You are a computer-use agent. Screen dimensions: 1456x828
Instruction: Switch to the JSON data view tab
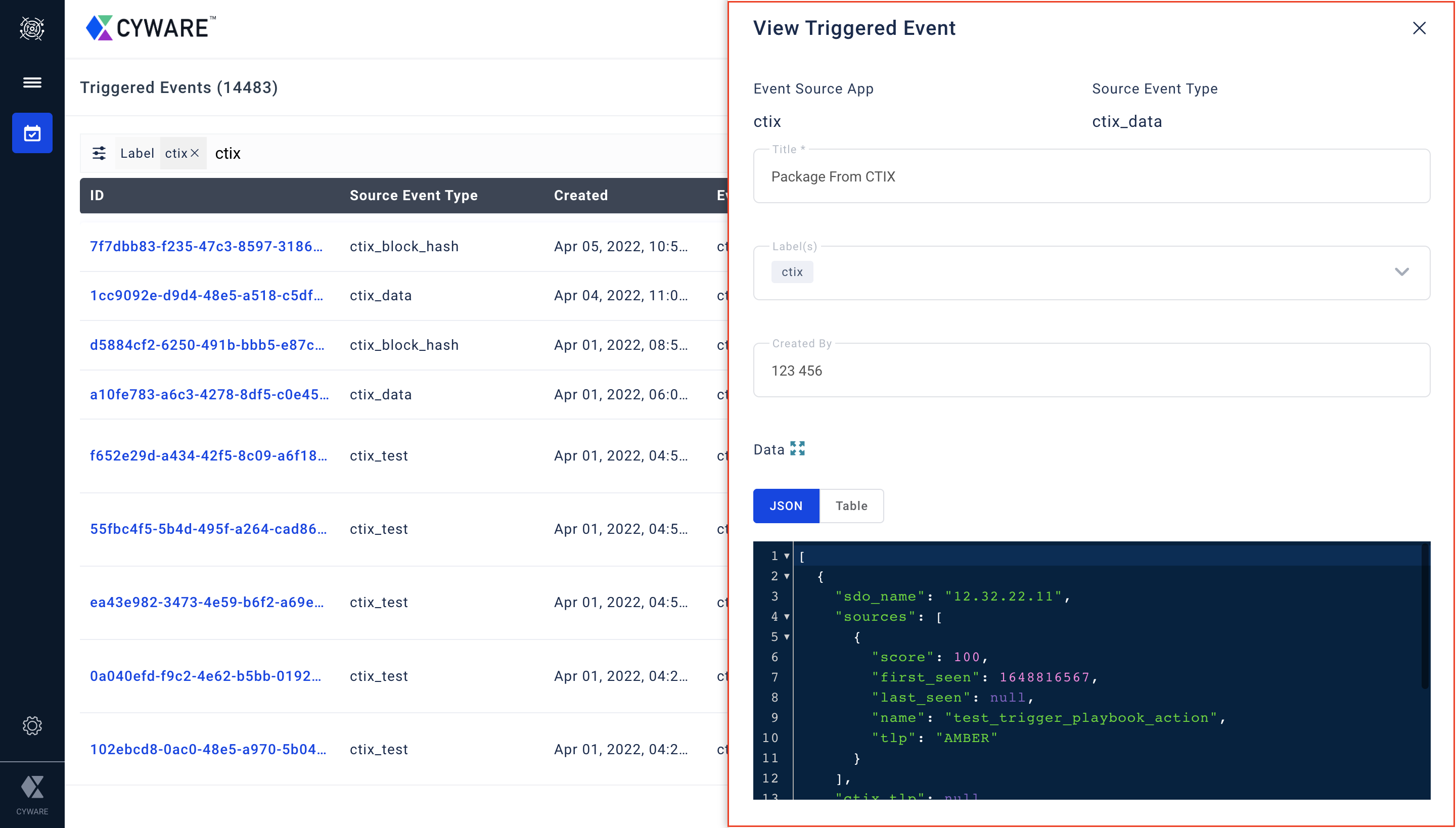[x=786, y=505]
